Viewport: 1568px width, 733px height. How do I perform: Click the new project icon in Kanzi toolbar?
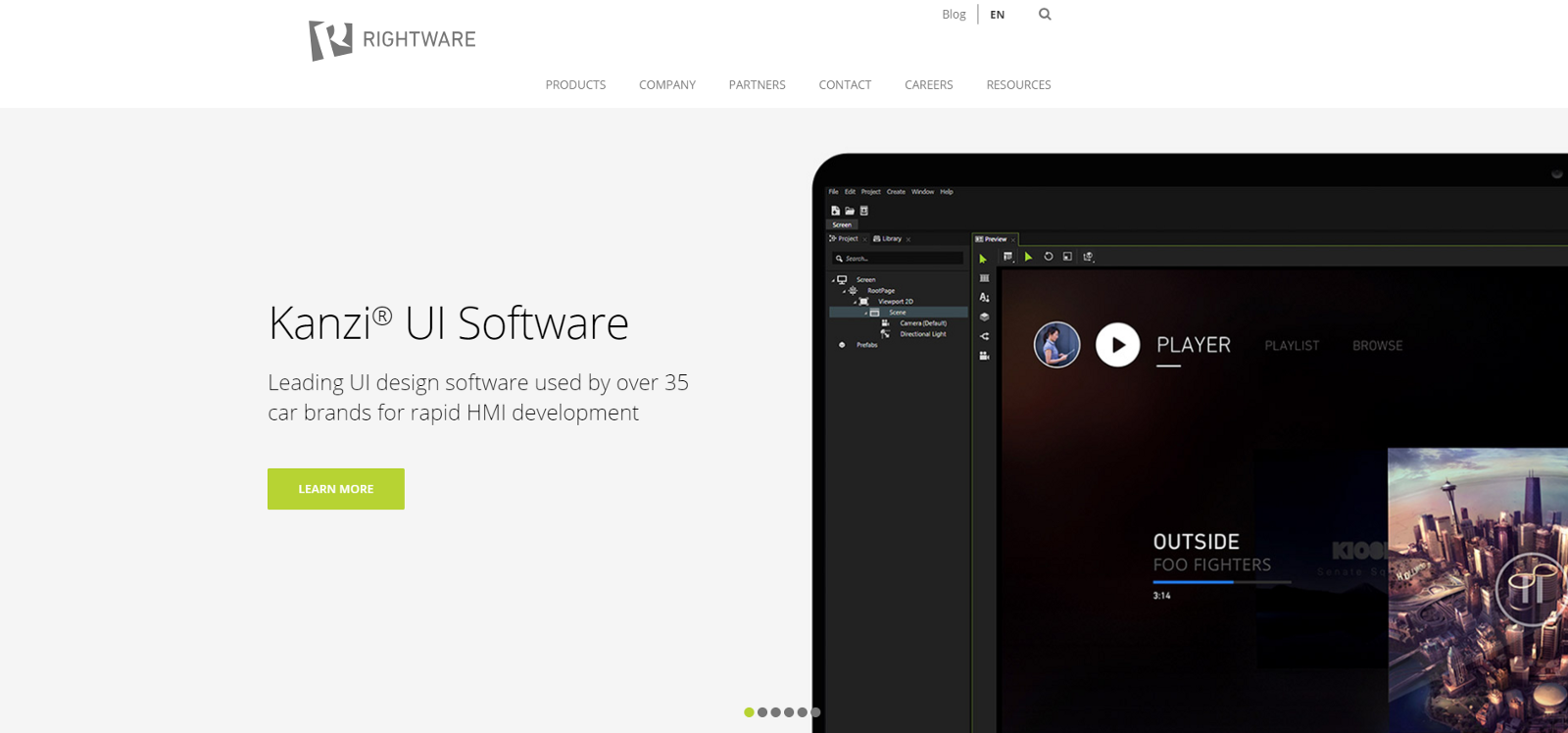coord(835,211)
